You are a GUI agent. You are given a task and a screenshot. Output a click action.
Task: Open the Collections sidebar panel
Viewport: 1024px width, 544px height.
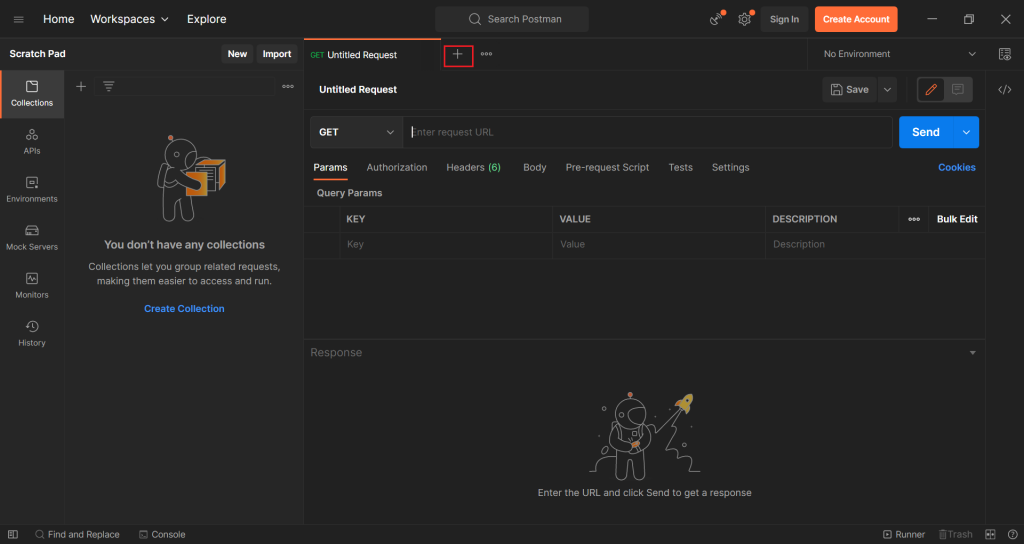point(32,94)
